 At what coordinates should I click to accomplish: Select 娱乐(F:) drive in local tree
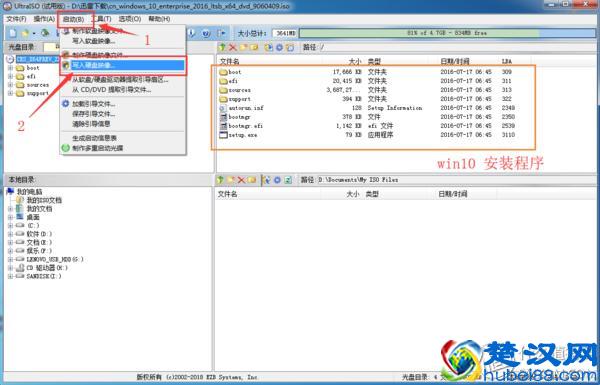click(39, 251)
